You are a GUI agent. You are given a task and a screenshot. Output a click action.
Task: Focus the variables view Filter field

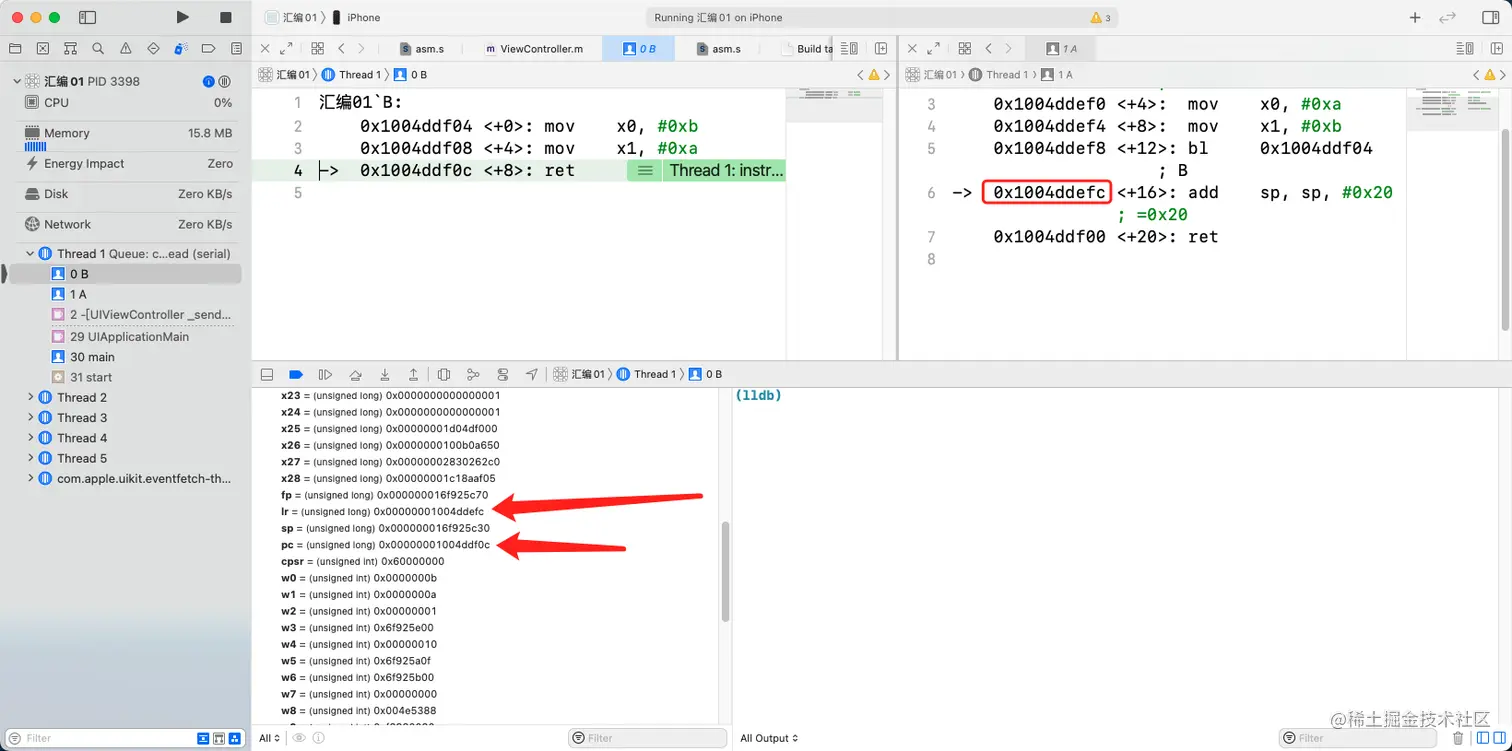point(647,738)
